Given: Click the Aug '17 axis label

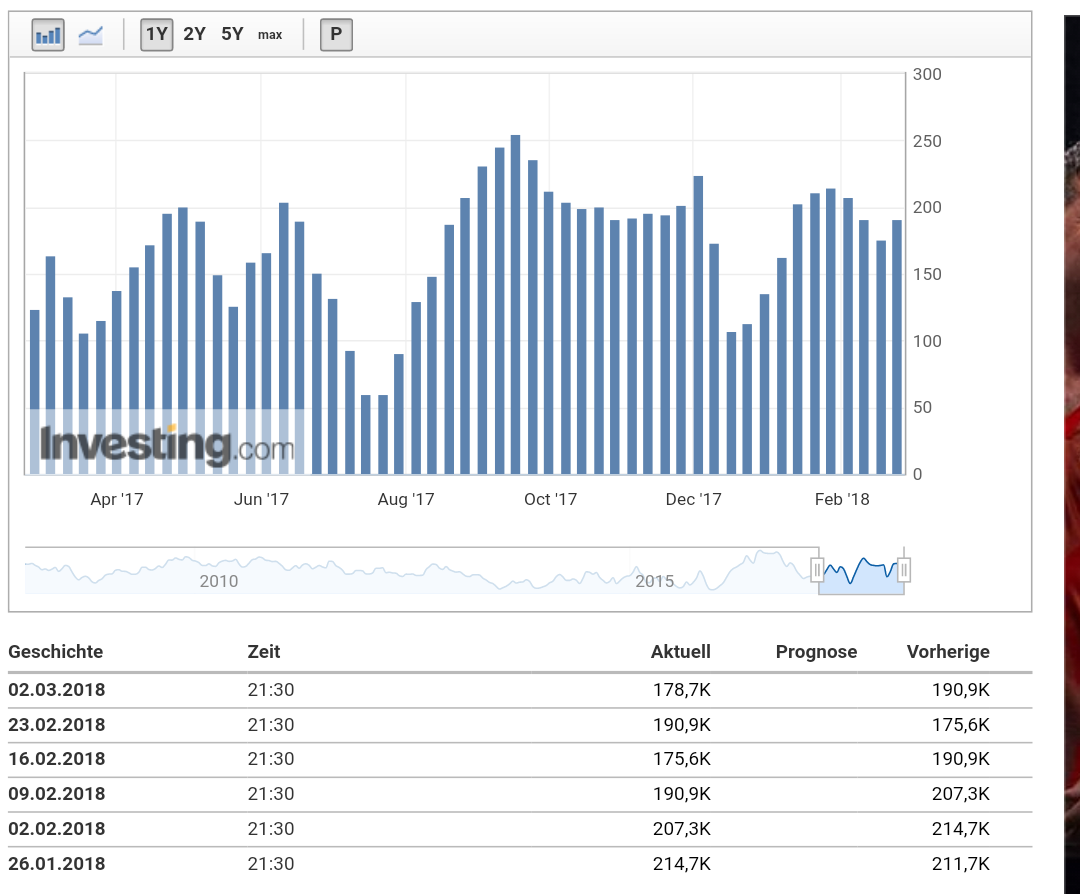Looking at the screenshot, I should [406, 499].
